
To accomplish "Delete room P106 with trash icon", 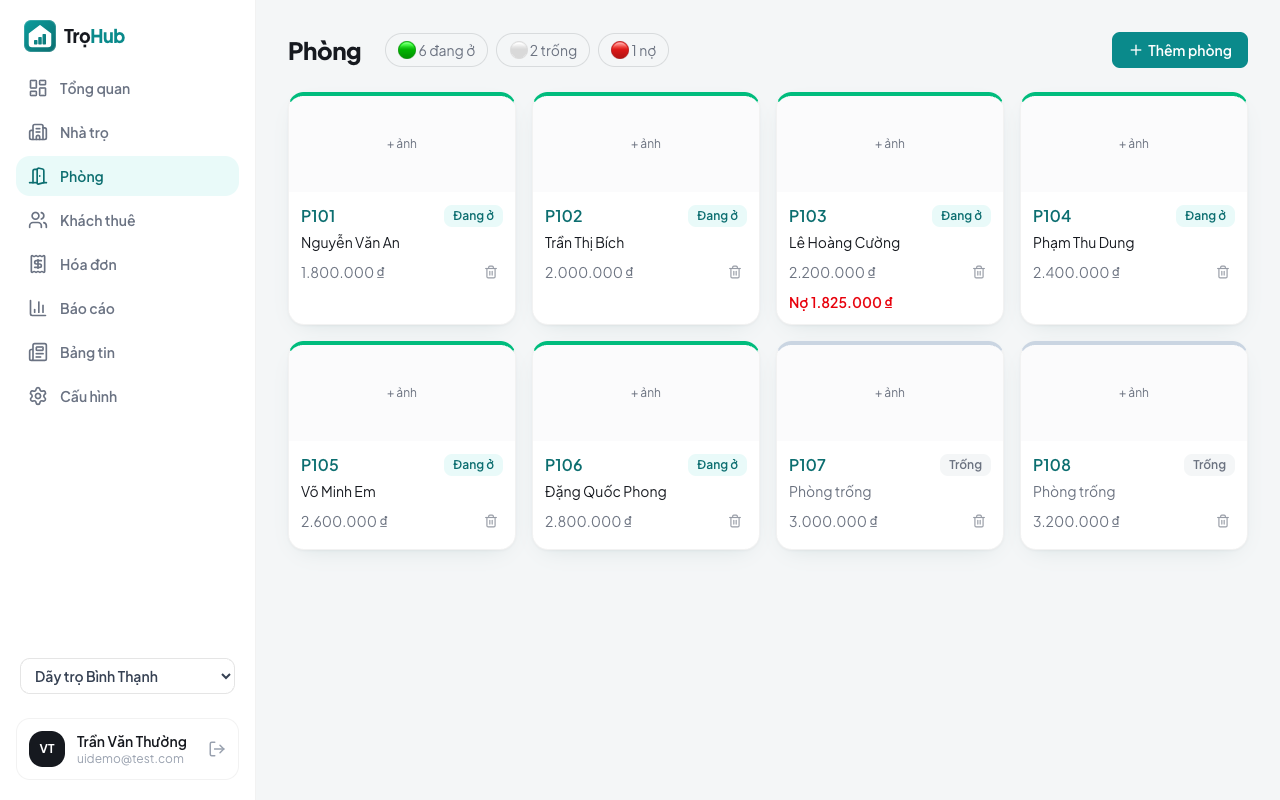I will [735, 521].
